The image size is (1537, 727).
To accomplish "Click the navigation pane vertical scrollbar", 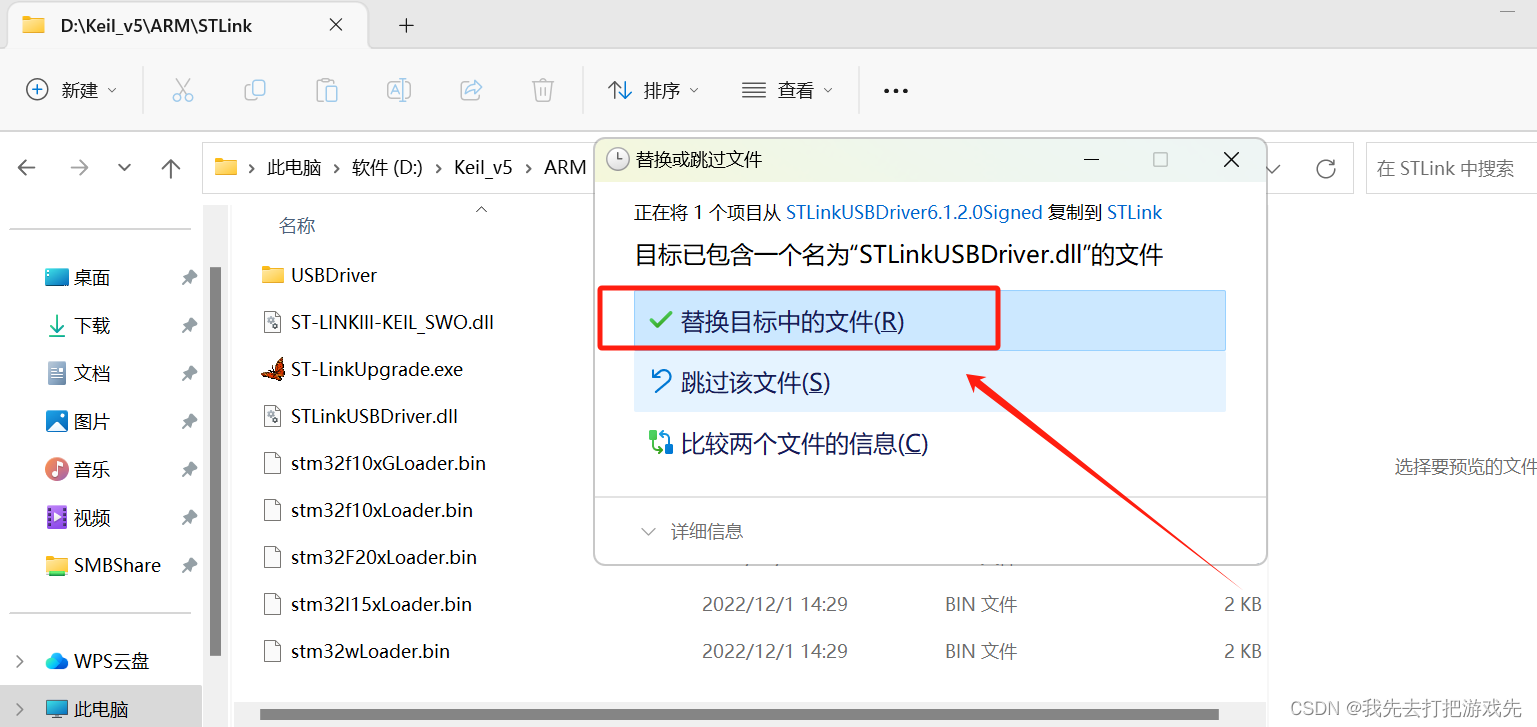I will tap(215, 460).
